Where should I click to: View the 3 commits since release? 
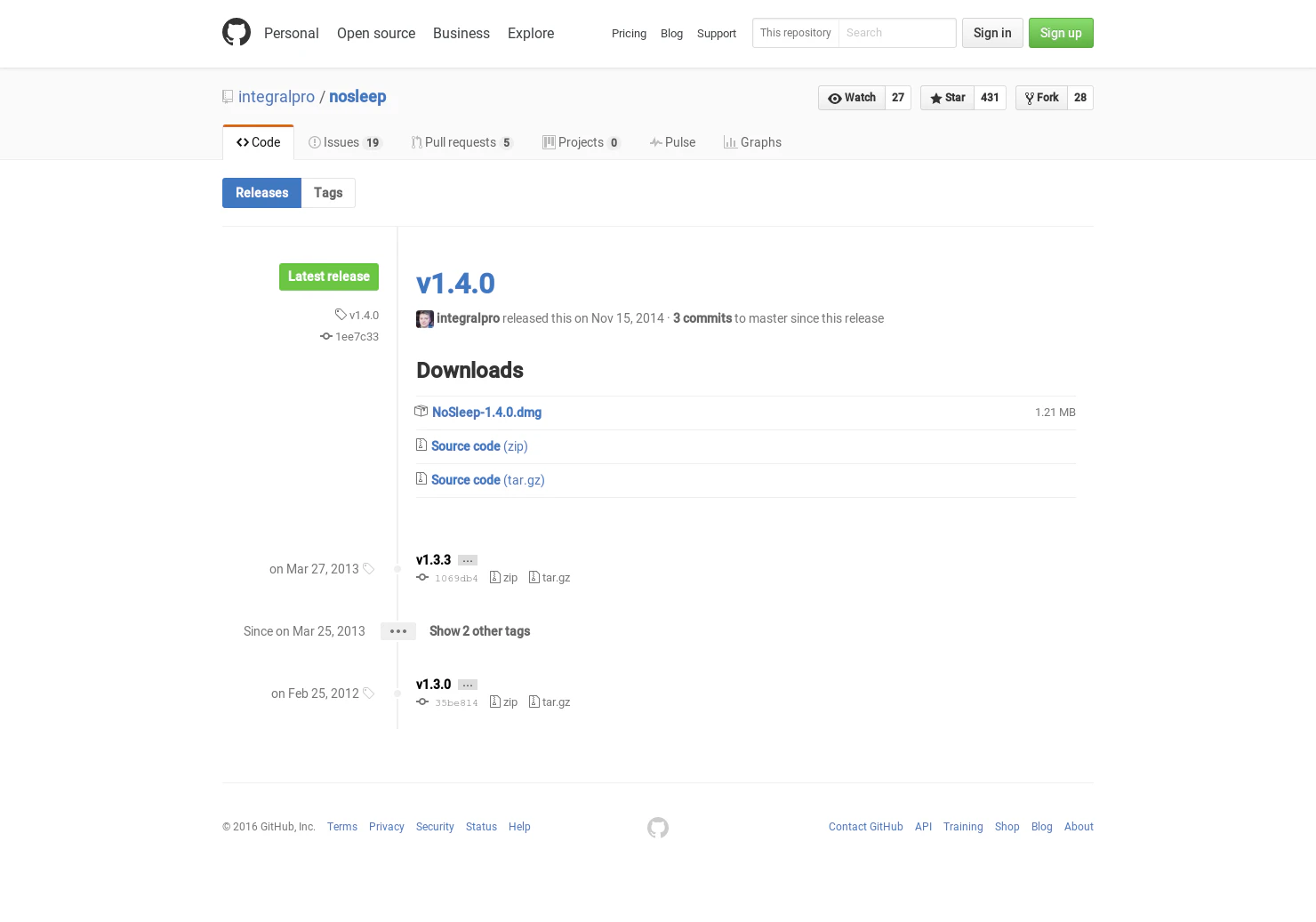click(702, 318)
